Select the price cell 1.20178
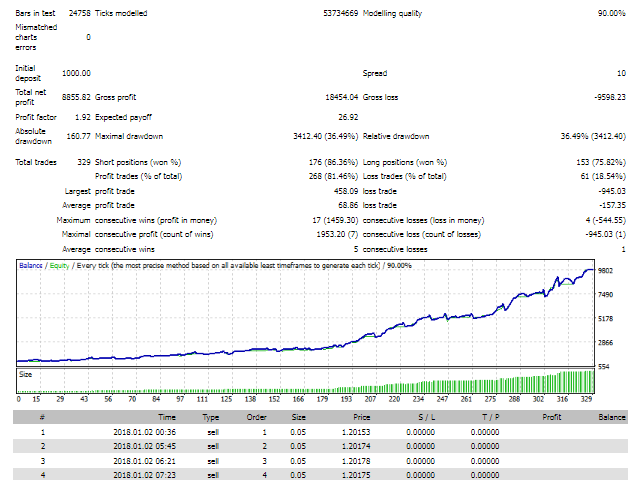This screenshot has width=640, height=480. point(356,461)
